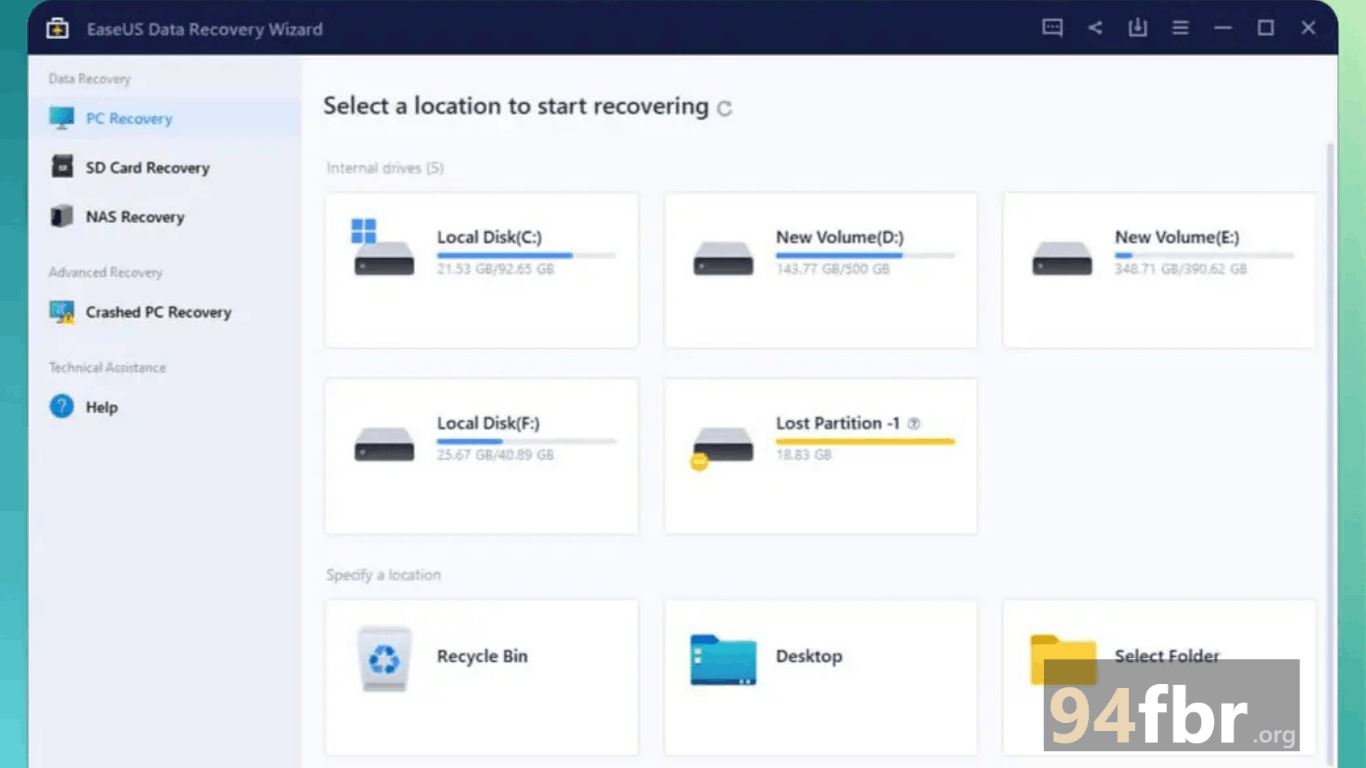1366x768 pixels.
Task: Select the Local Disk(F:) label
Action: pos(488,423)
